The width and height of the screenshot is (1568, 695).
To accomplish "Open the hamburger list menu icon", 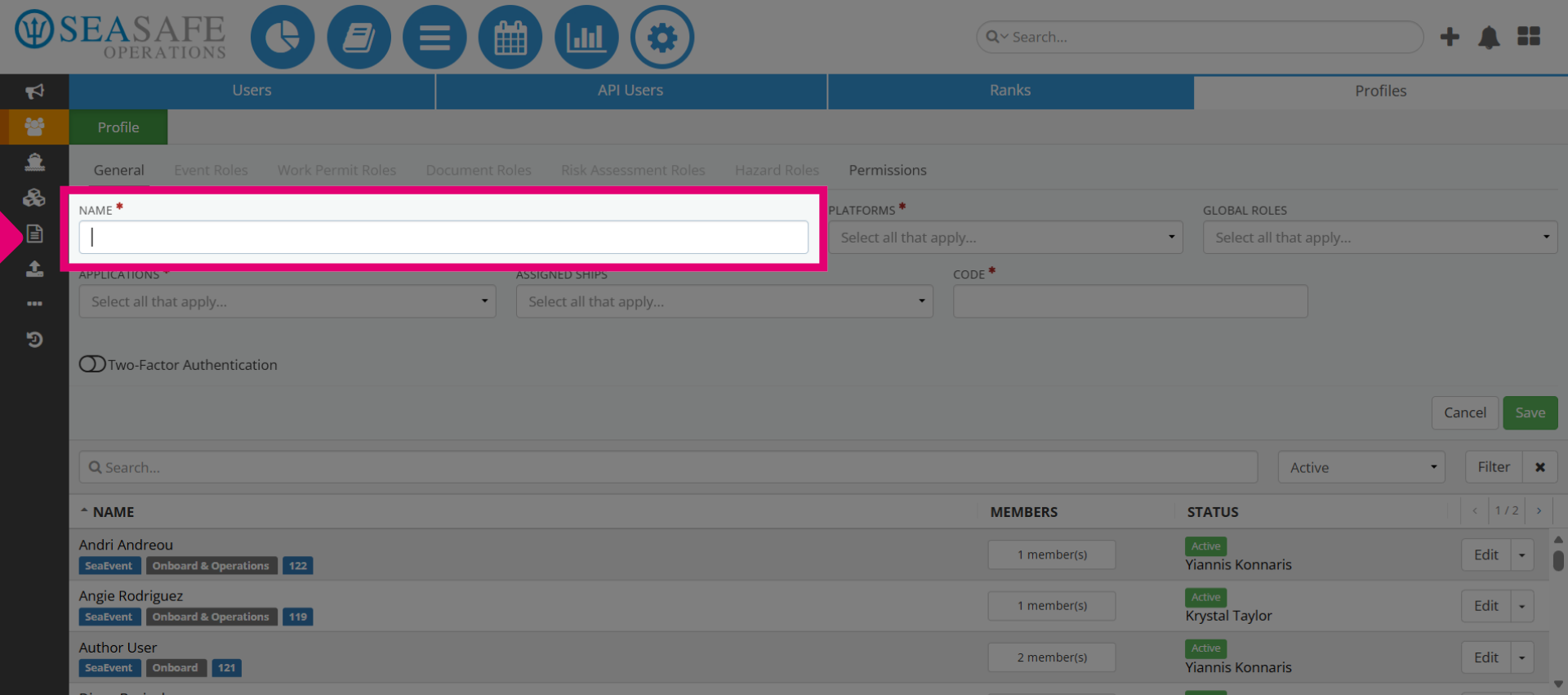I will pos(434,38).
